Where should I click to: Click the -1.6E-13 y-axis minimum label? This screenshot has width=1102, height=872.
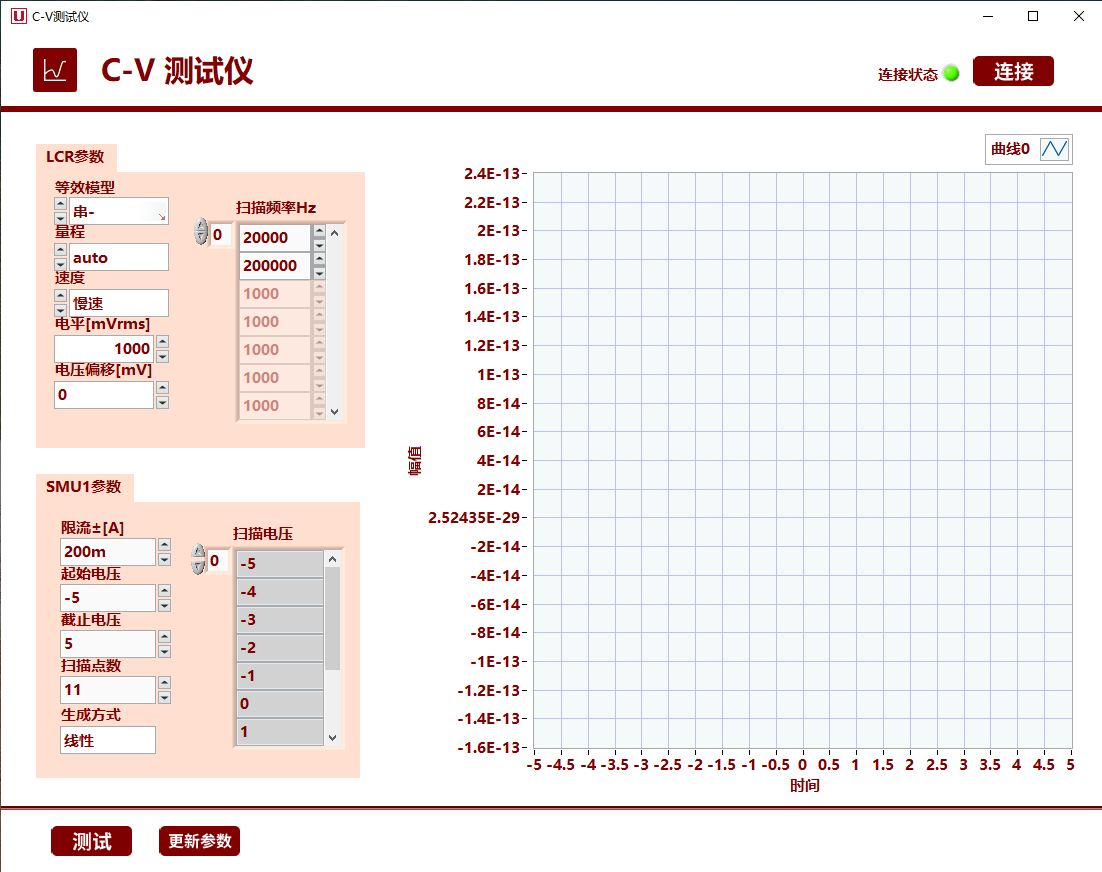[488, 748]
